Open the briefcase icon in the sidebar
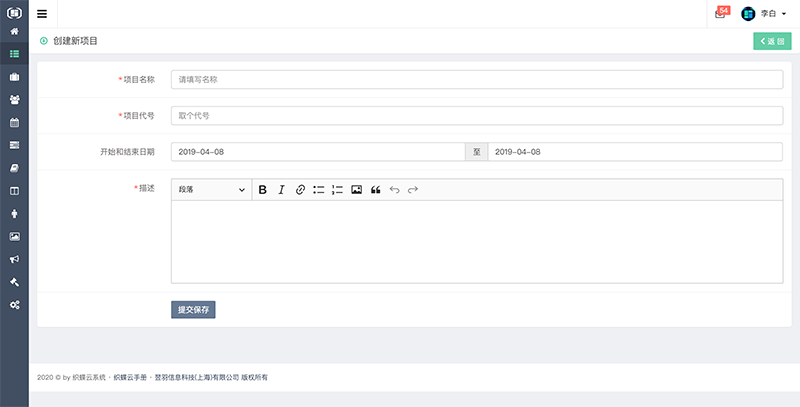Image resolution: width=800 pixels, height=407 pixels. pyautogui.click(x=14, y=77)
